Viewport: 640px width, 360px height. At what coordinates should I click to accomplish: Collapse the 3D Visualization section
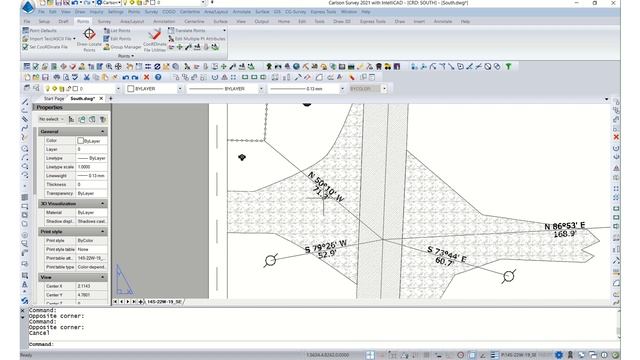tap(102, 204)
